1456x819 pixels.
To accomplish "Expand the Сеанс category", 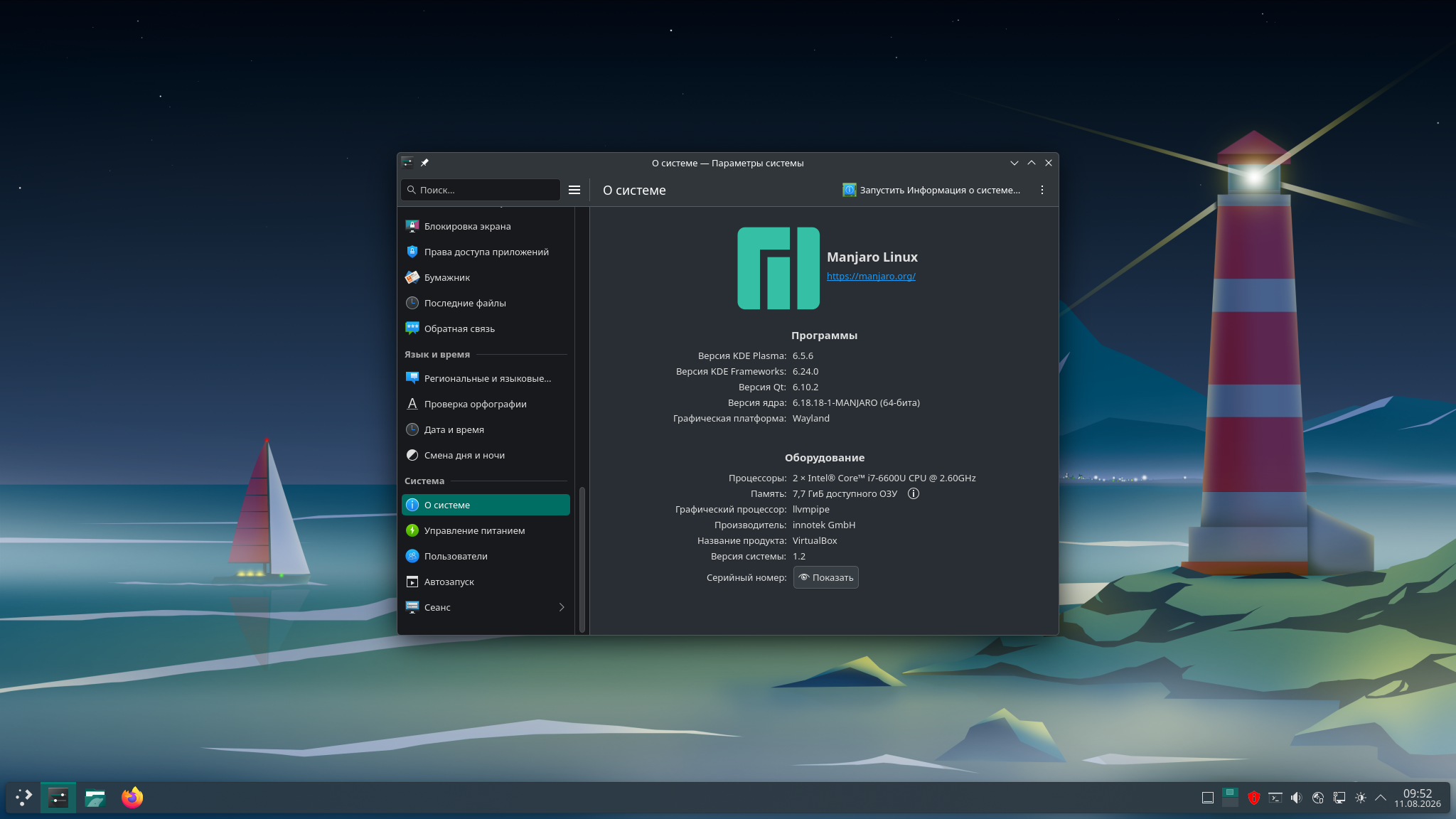I will pos(486,607).
